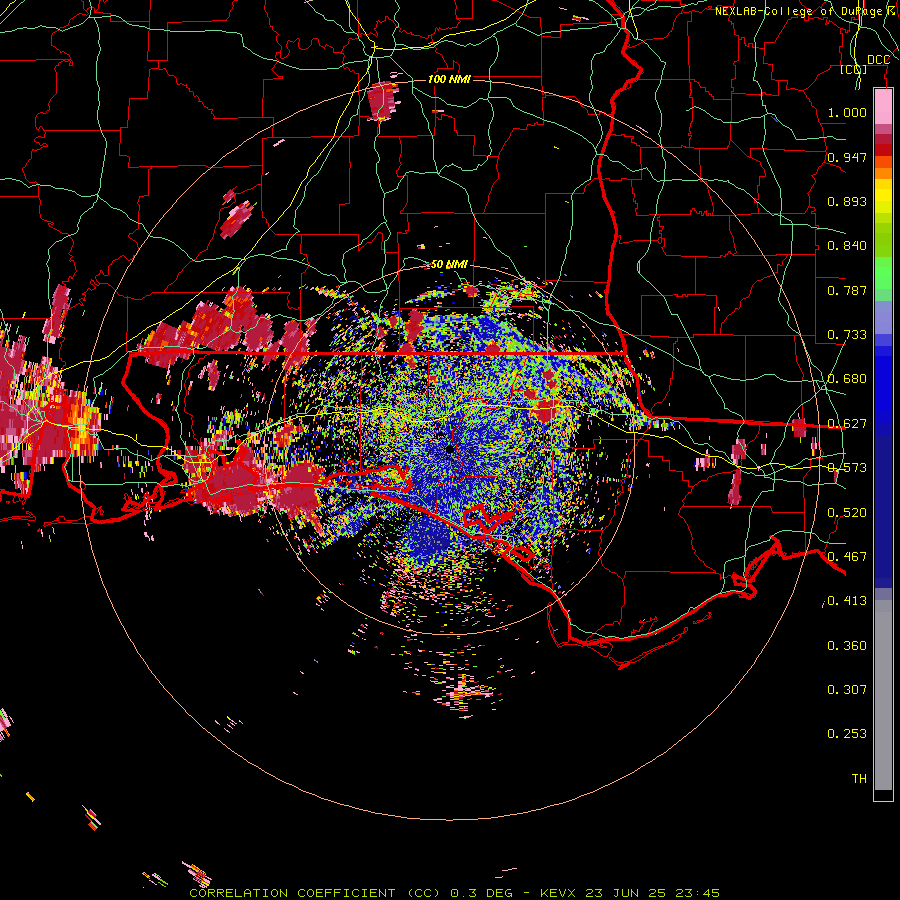The height and width of the screenshot is (900, 900).
Task: Click the [CC] unit label above color bar
Action: click(854, 69)
